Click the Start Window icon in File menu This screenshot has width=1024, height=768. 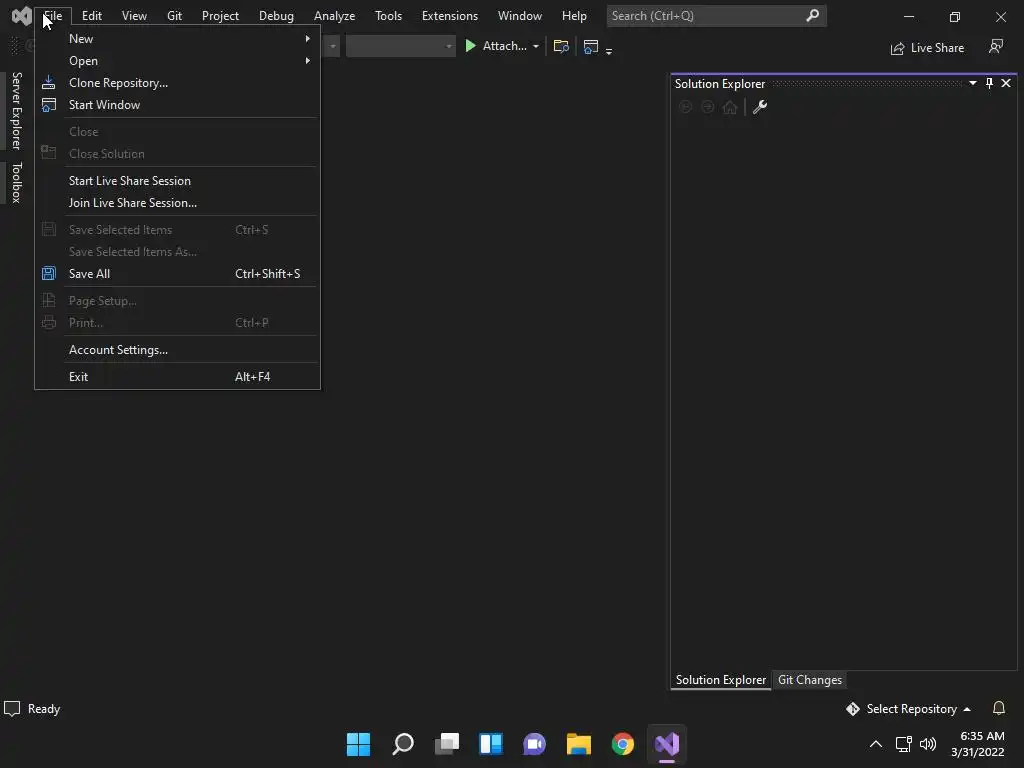pyautogui.click(x=48, y=104)
